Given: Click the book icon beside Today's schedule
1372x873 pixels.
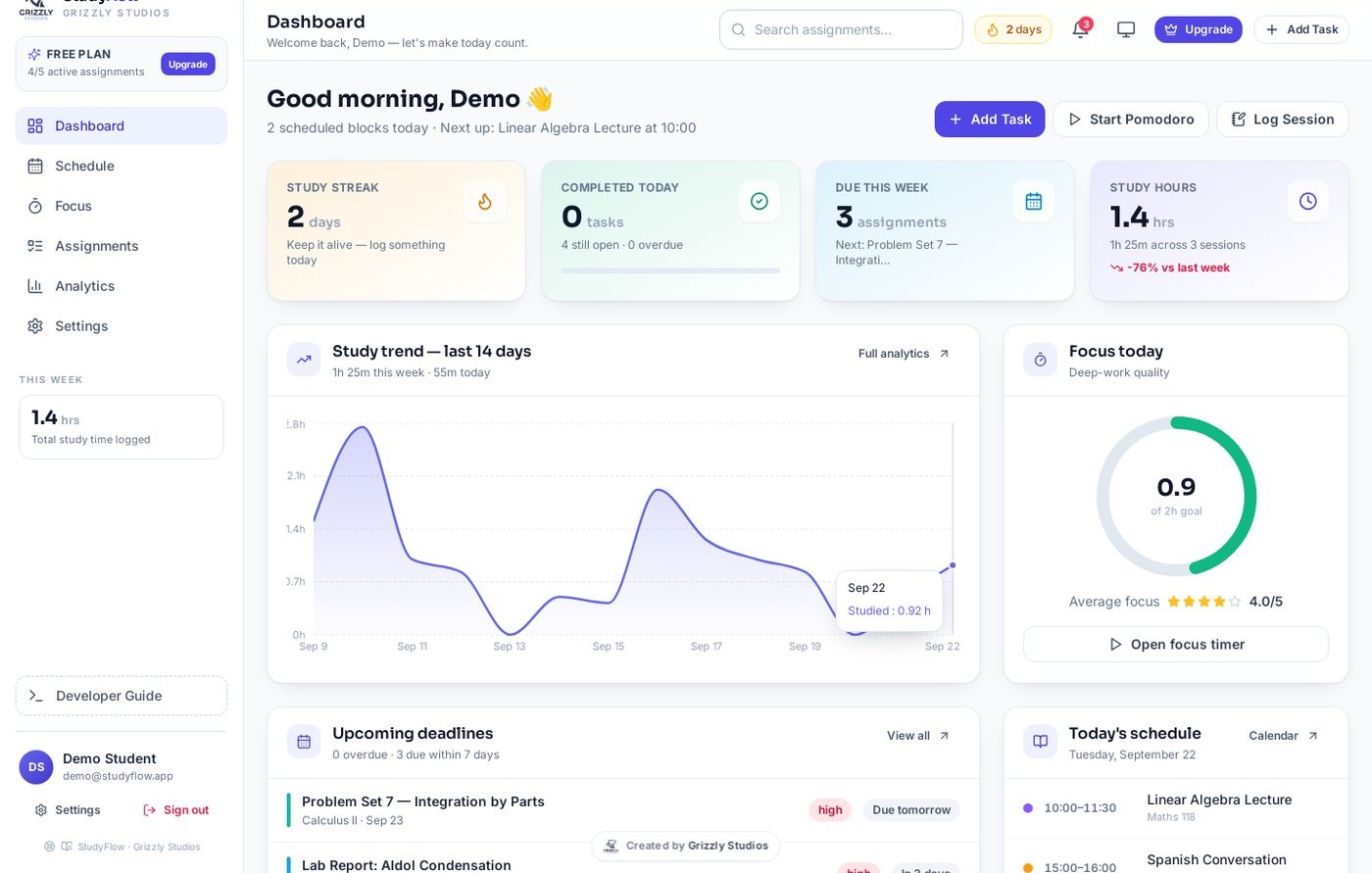Looking at the screenshot, I should tap(1040, 742).
